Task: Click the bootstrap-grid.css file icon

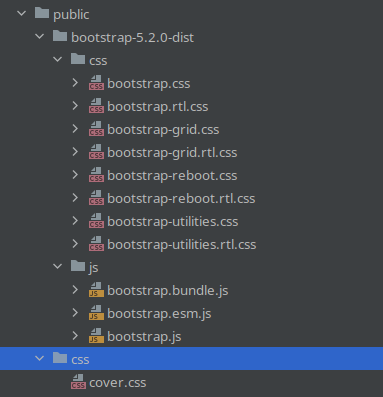Action: point(96,129)
